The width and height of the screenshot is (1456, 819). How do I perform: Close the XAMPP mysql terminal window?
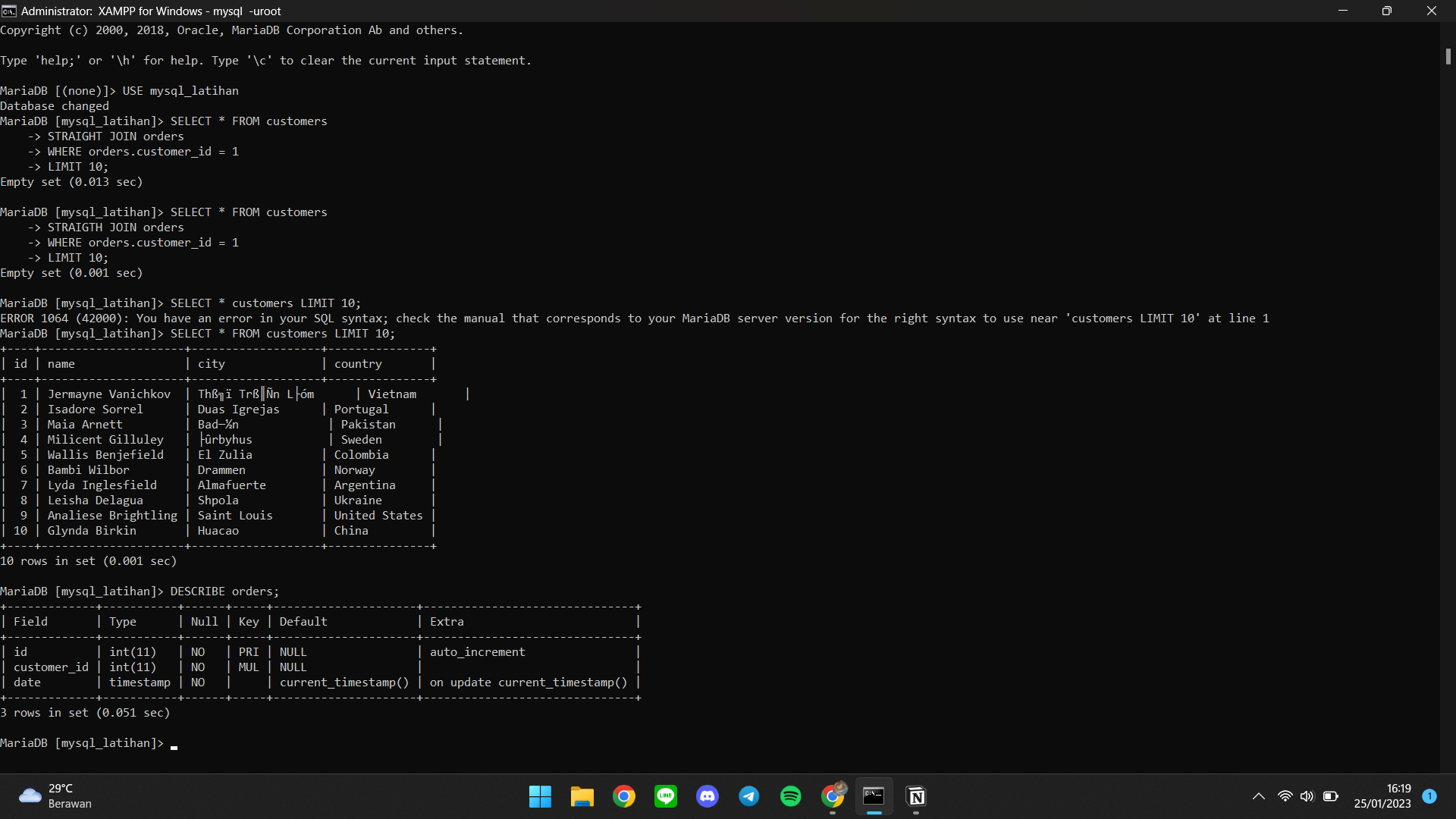coord(1432,11)
